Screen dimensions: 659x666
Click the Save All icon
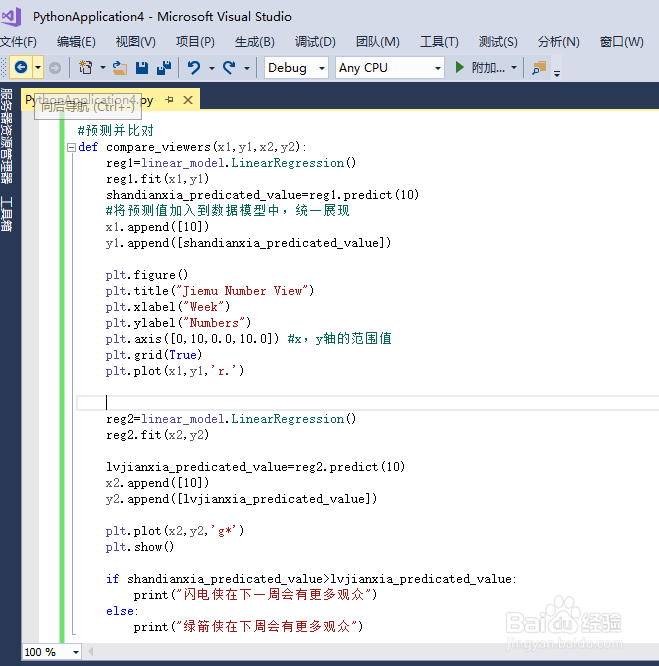[164, 68]
